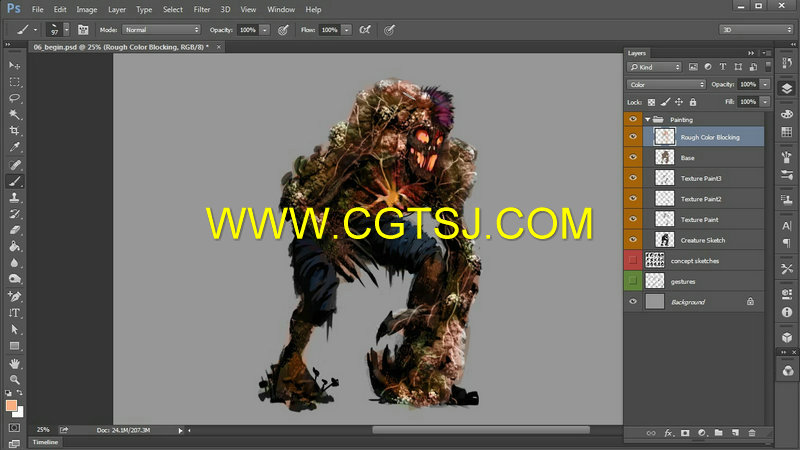The image size is (800, 450).
Task: Toggle pressure for opacity button
Action: tap(283, 30)
